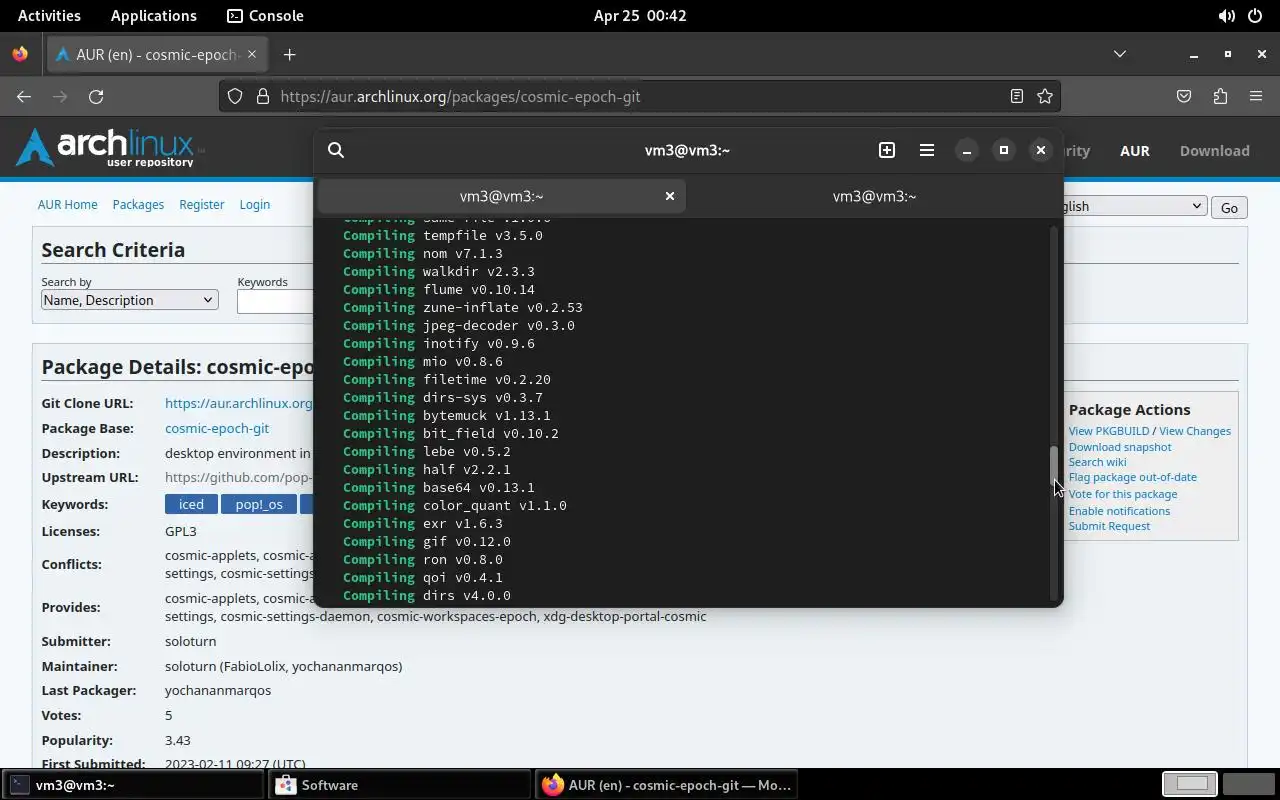Click Vote for this package link
Image resolution: width=1280 pixels, height=800 pixels.
click(1122, 494)
